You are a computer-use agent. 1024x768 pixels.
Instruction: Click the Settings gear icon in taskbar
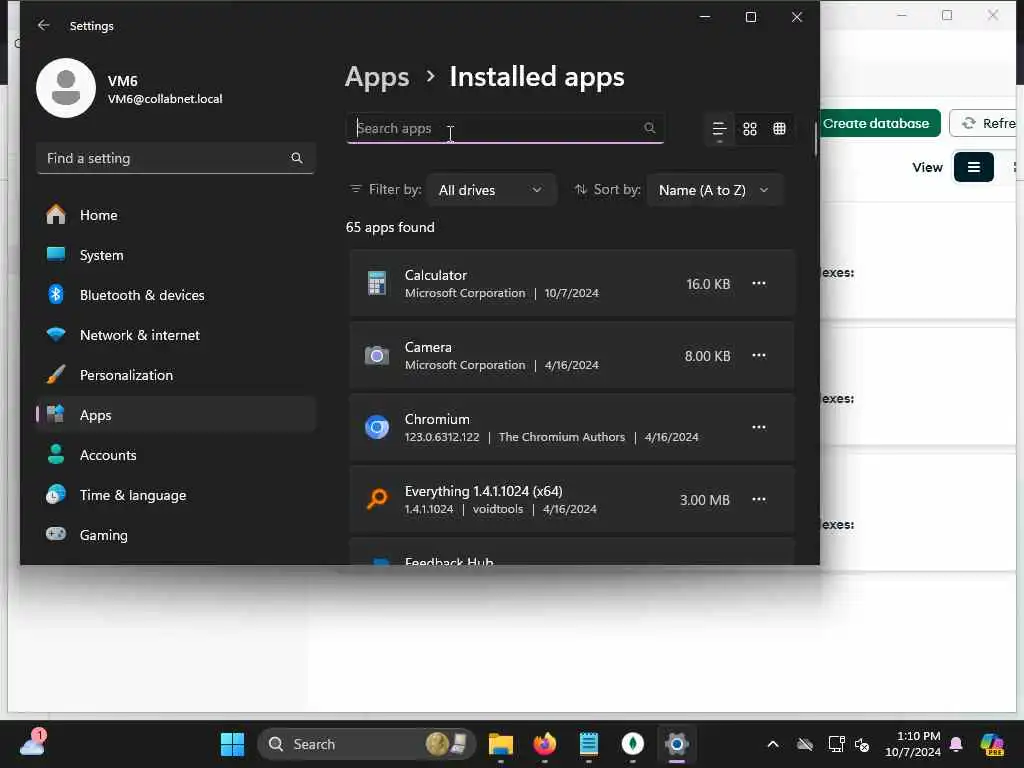pyautogui.click(x=677, y=744)
